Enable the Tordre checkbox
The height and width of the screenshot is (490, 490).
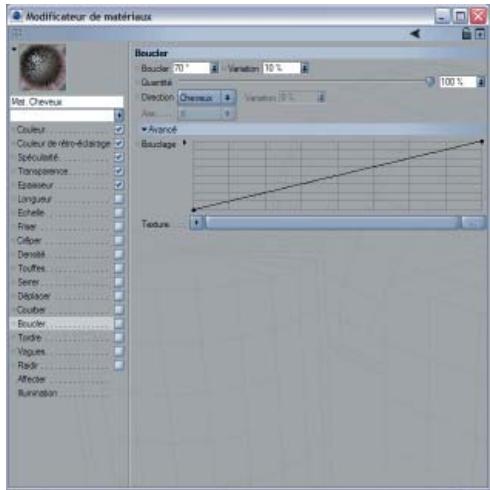click(x=119, y=337)
